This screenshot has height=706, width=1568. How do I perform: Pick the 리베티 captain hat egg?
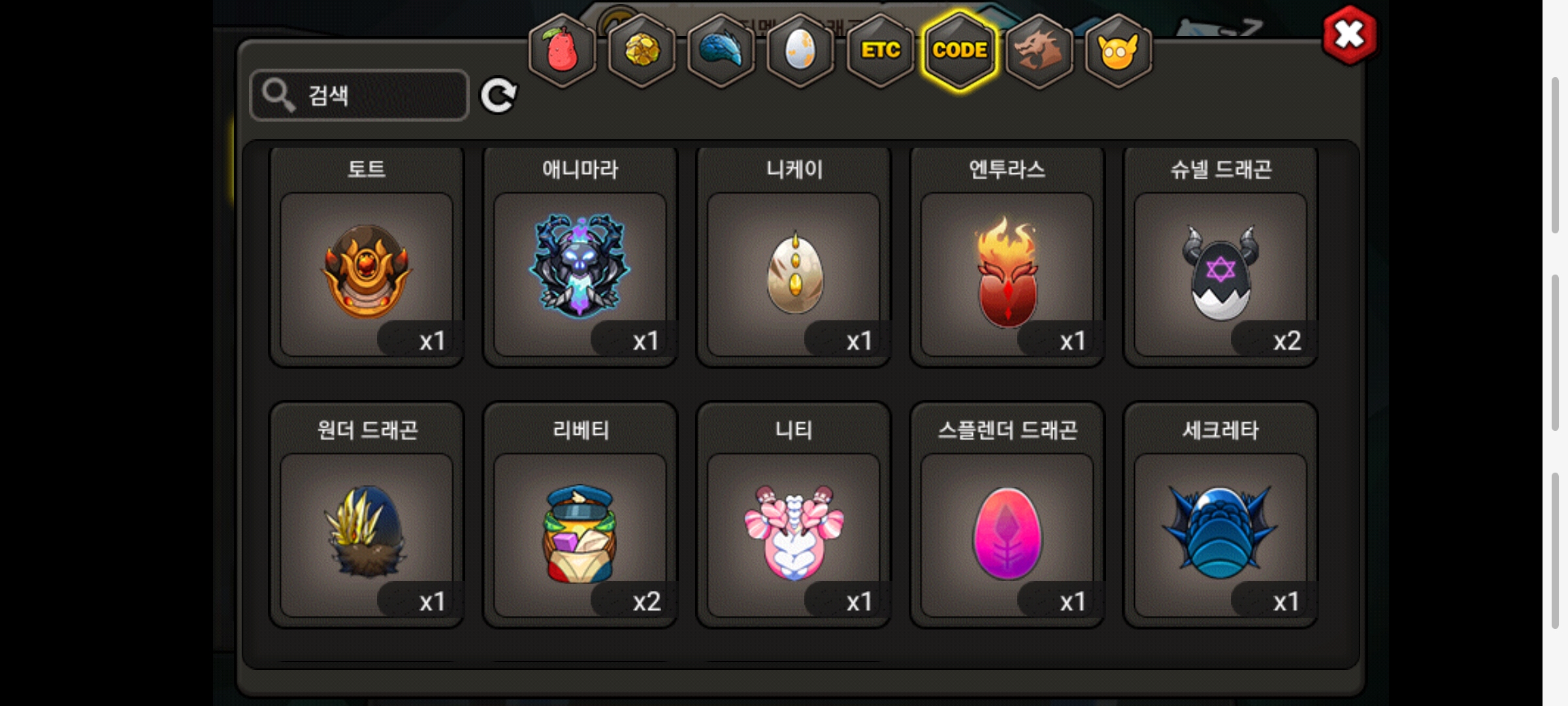point(580,515)
